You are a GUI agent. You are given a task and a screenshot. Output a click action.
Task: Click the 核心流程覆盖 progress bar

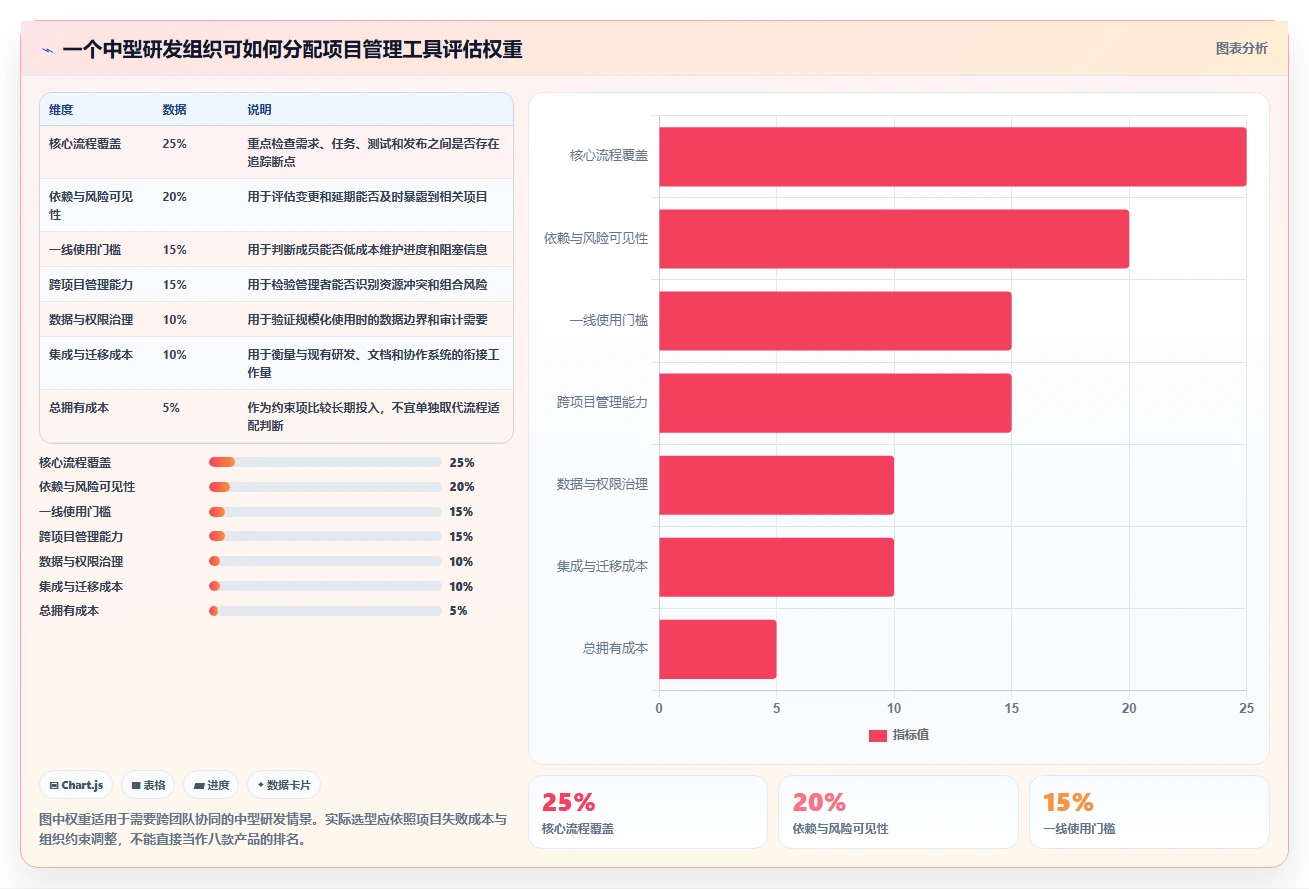coord(325,462)
